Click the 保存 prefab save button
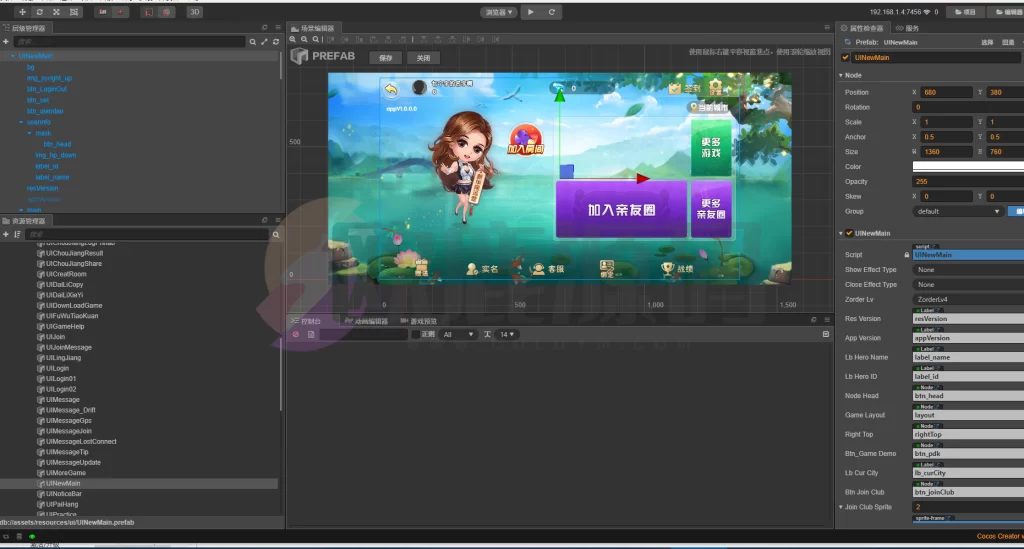 [386, 58]
